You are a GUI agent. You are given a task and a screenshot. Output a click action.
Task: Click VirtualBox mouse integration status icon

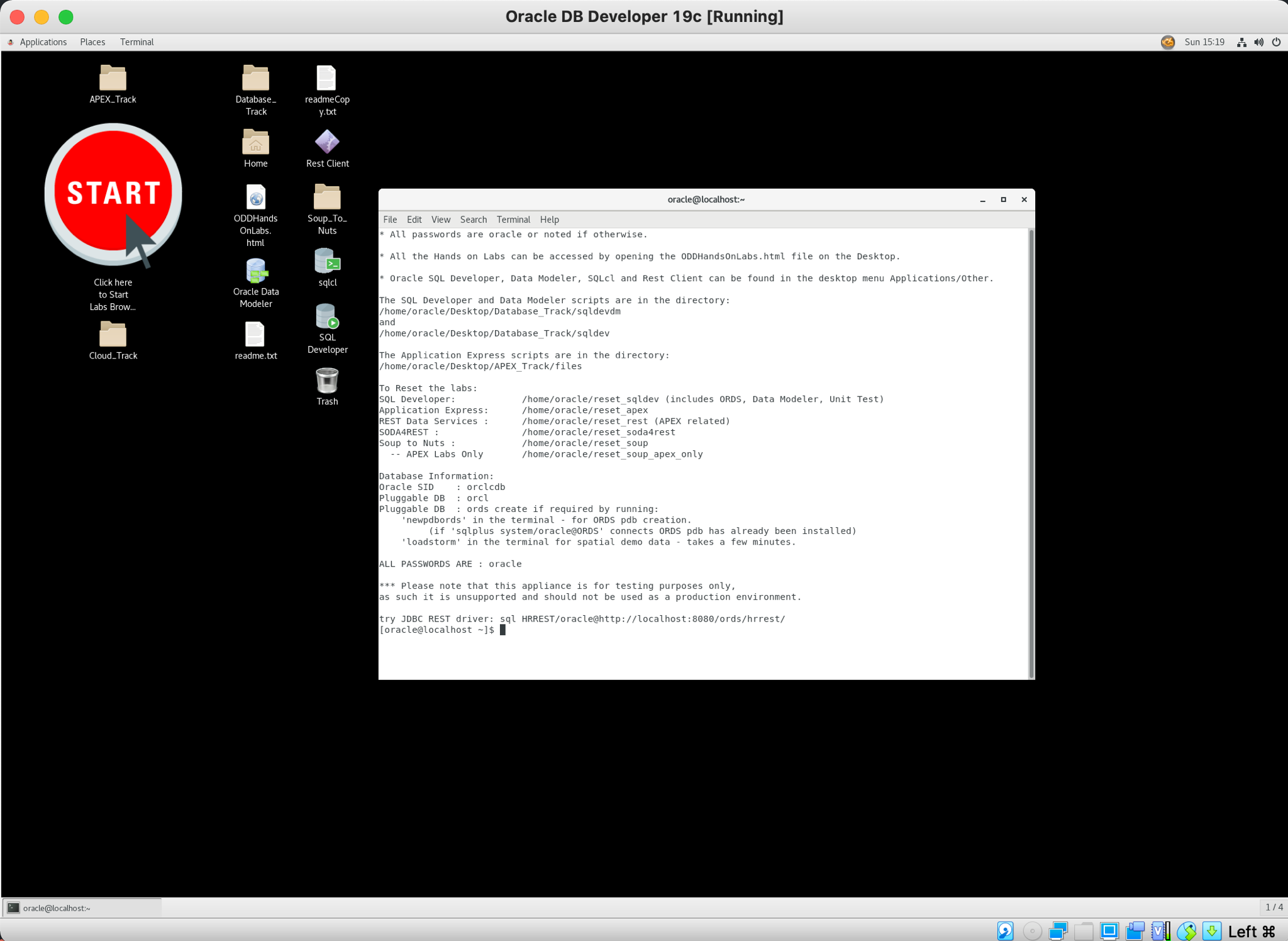pos(1187,930)
